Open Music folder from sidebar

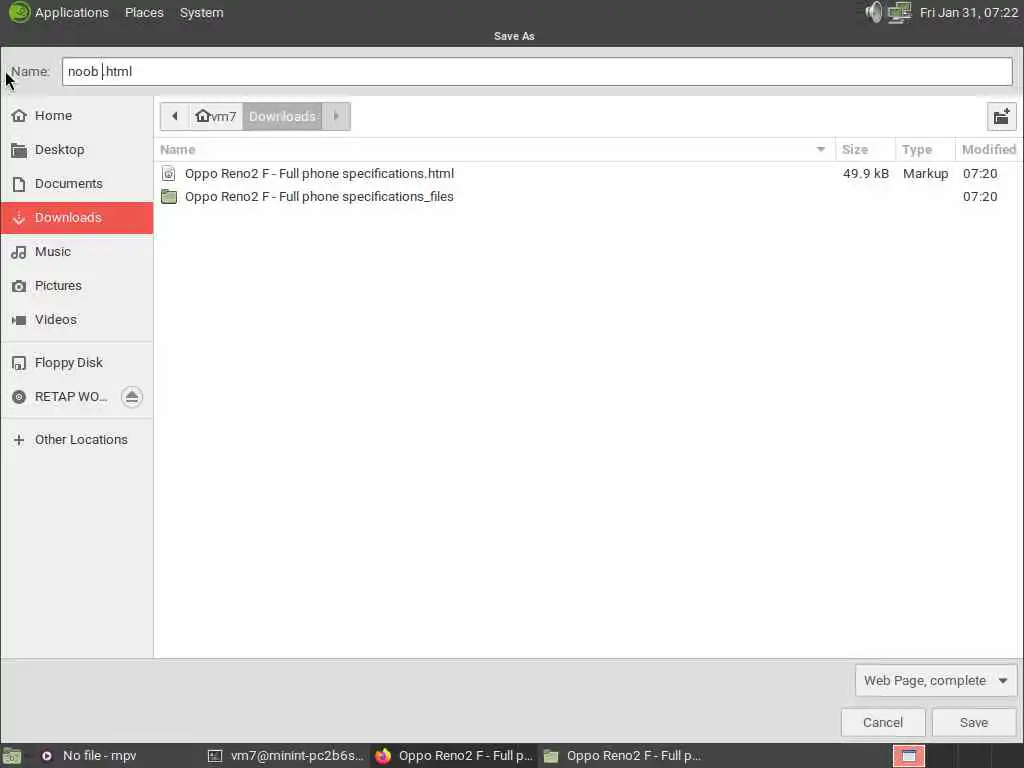pos(77,251)
